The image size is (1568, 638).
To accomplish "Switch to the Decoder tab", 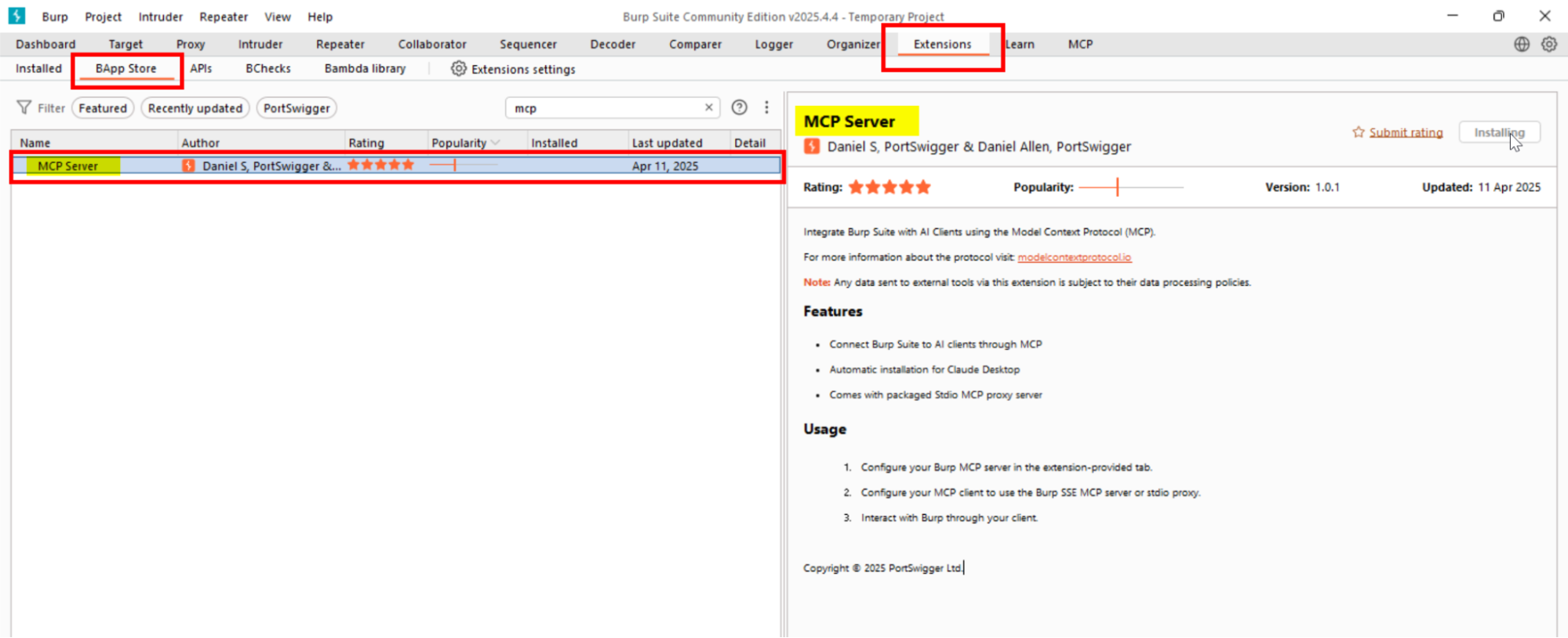I will click(x=613, y=44).
